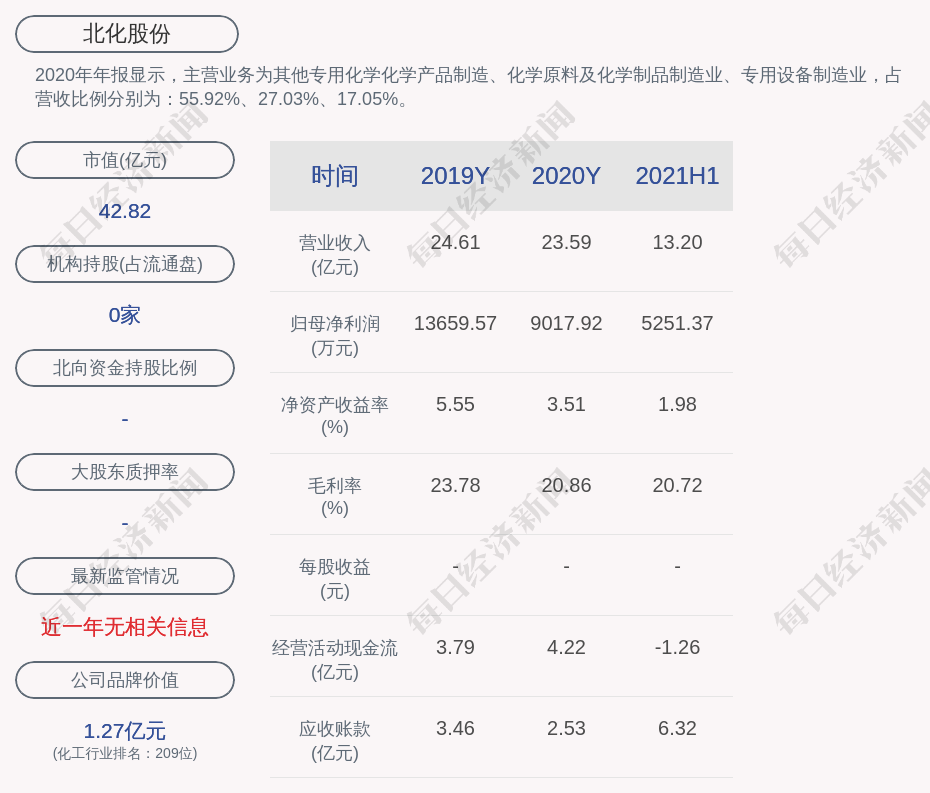Click the 大股东质押率 label pill
This screenshot has width=930, height=793.
(125, 472)
